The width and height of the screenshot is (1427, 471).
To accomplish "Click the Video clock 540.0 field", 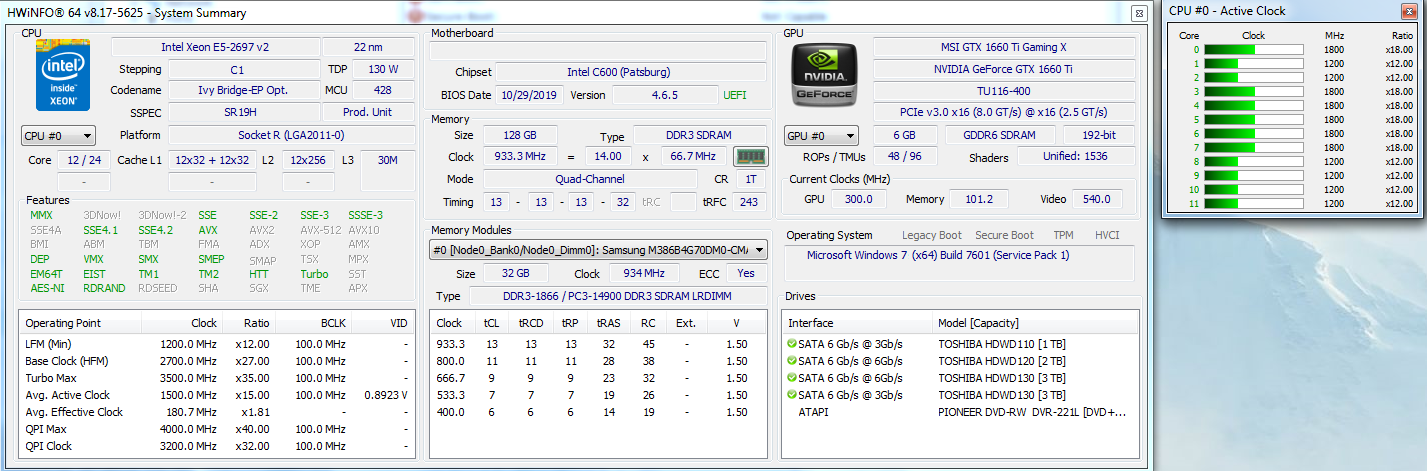I will pos(1097,199).
